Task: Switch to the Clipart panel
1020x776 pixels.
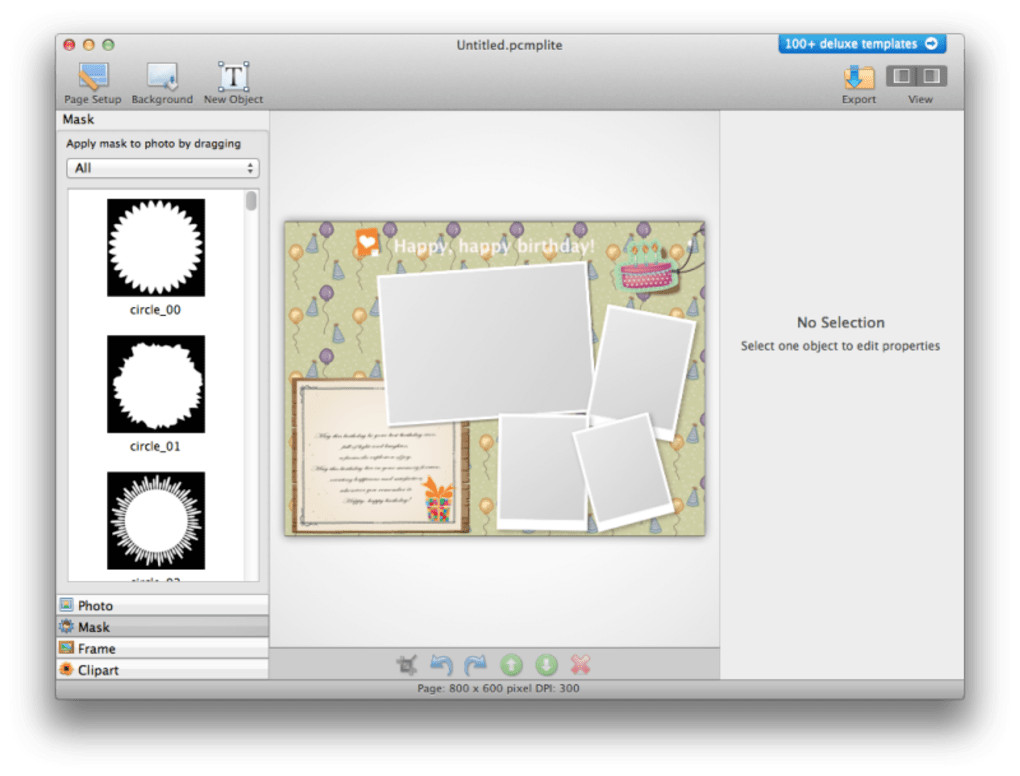Action: tap(162, 670)
